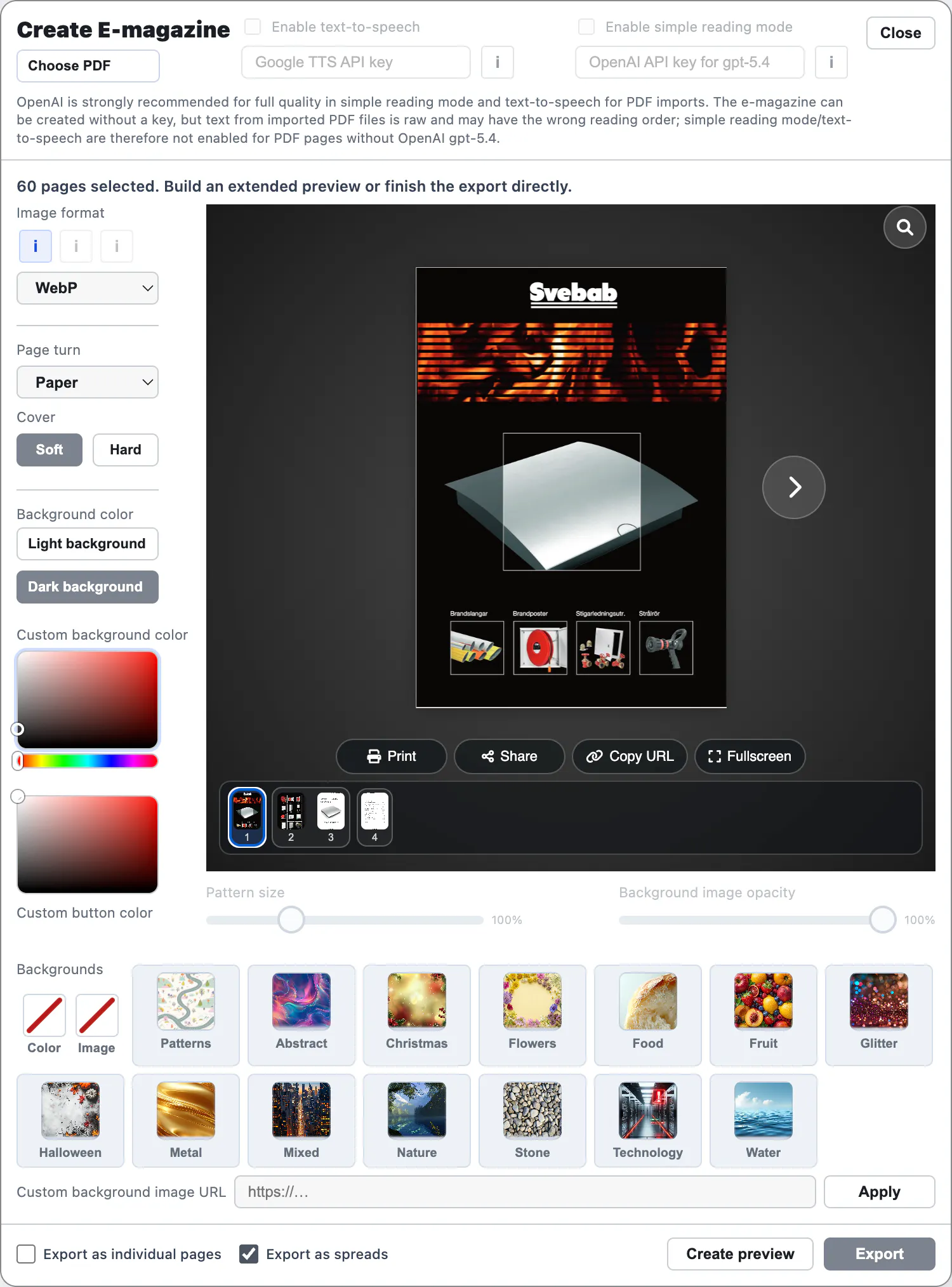
Task: Select the second image format info button
Action: (x=76, y=246)
